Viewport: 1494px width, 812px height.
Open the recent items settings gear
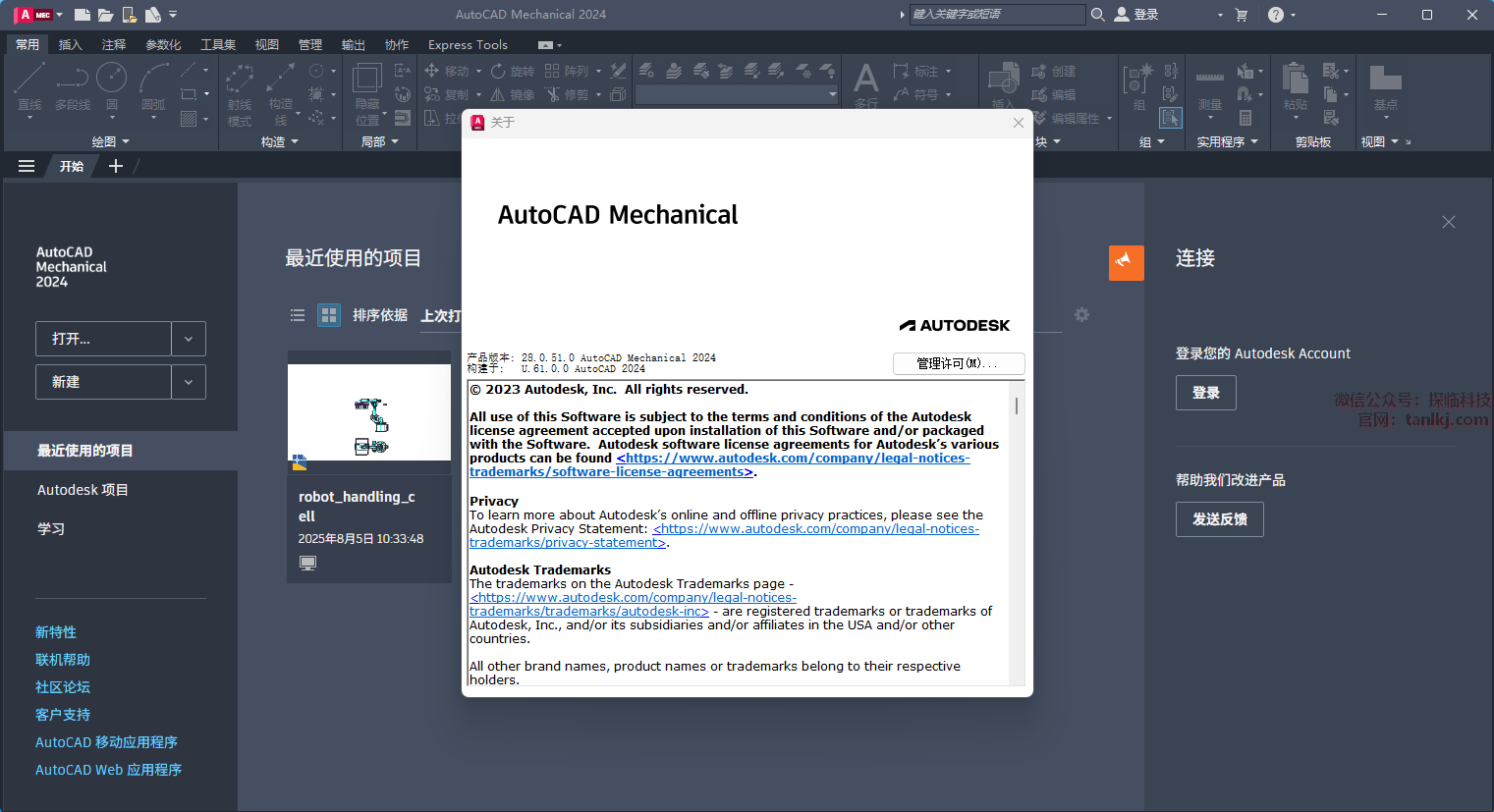coord(1081,315)
